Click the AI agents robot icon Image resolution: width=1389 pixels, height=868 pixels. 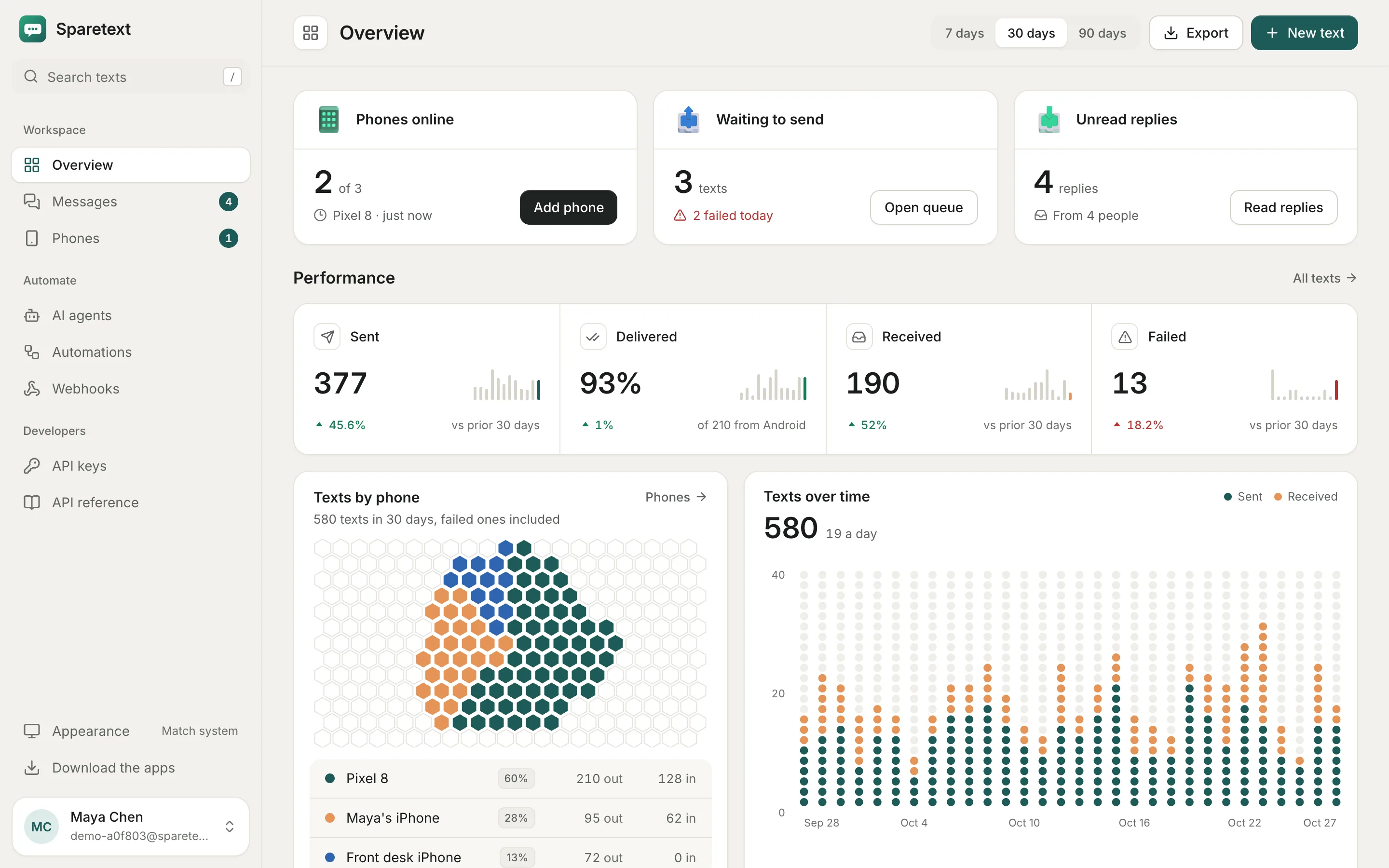31,315
